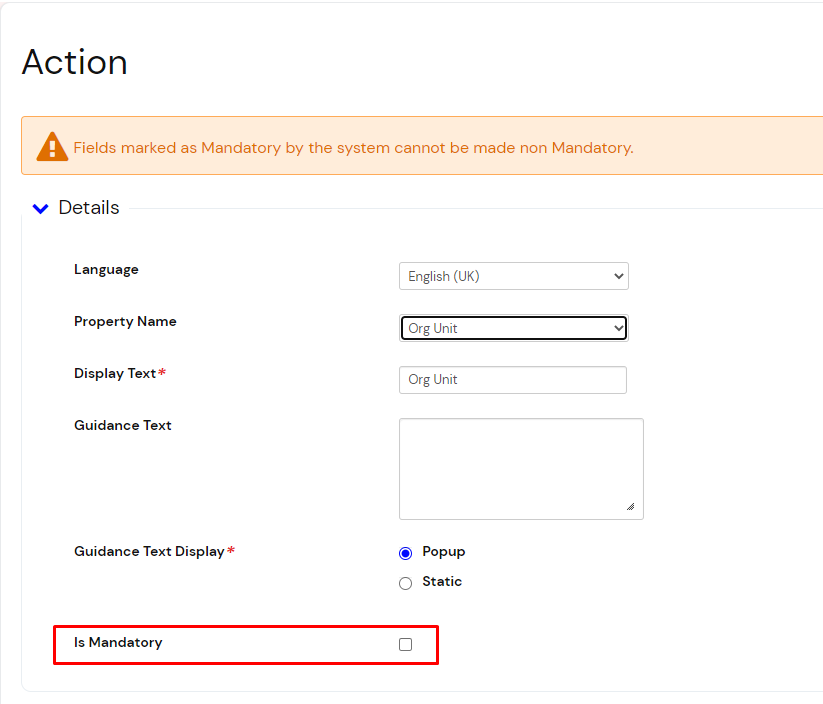Click the orange warning triangle icon

pyautogui.click(x=52, y=147)
